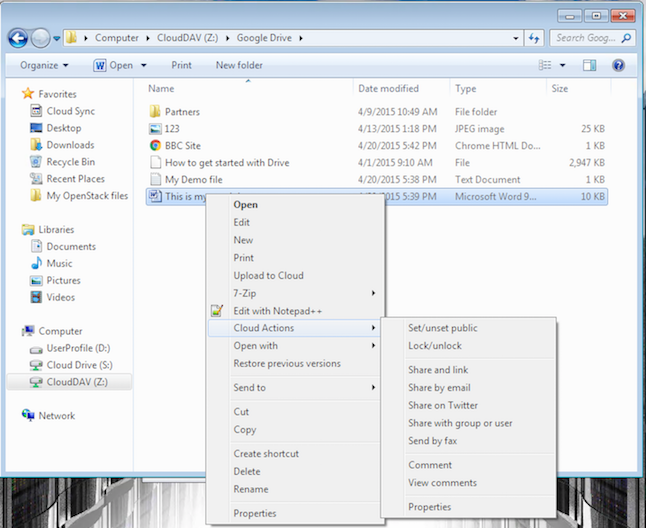The width and height of the screenshot is (646, 528).
Task: Click Print in the toolbar
Action: [181, 66]
